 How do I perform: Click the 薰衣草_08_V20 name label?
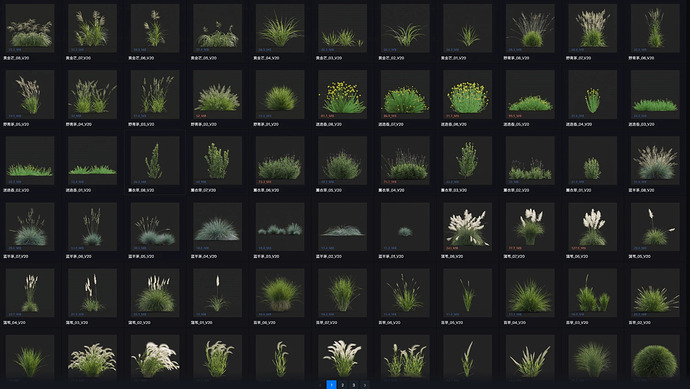[141, 190]
